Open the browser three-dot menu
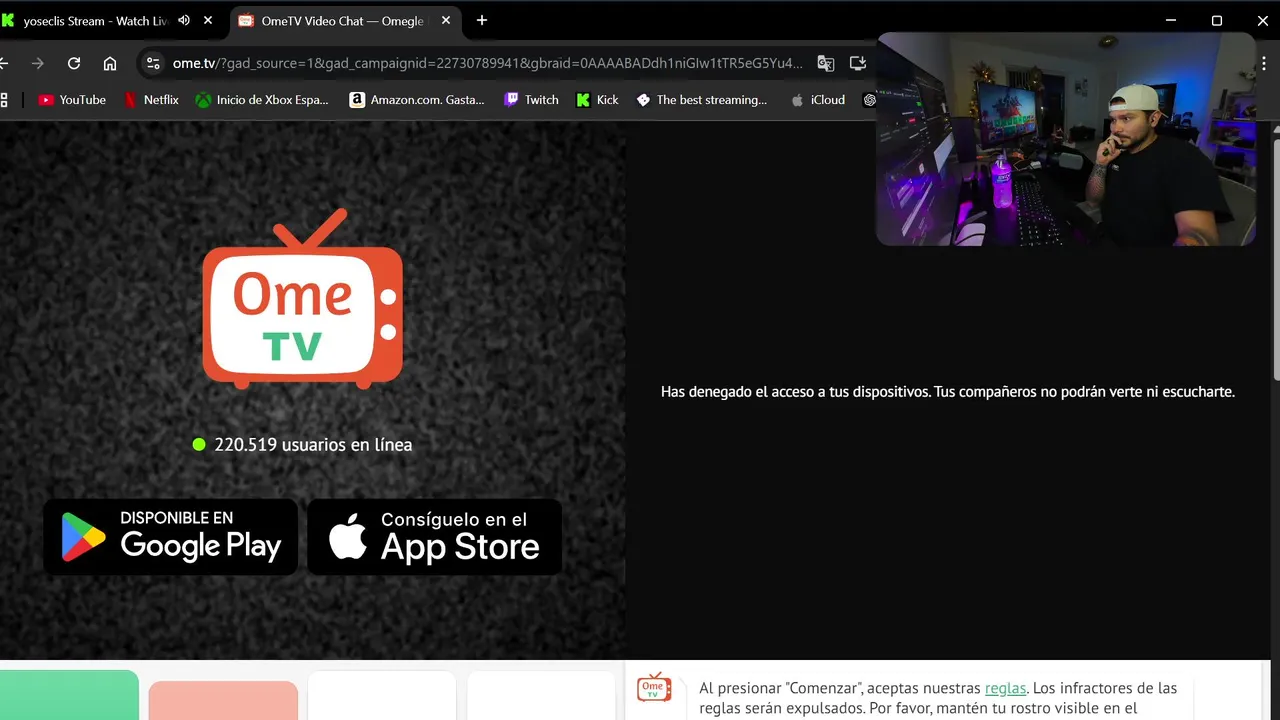 (x=1266, y=63)
